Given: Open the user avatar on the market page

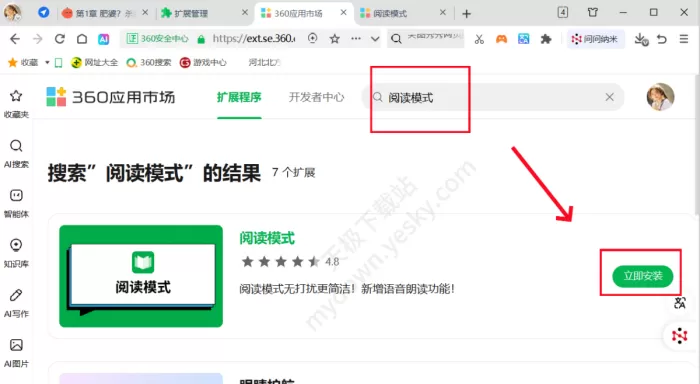Looking at the screenshot, I should [660, 96].
